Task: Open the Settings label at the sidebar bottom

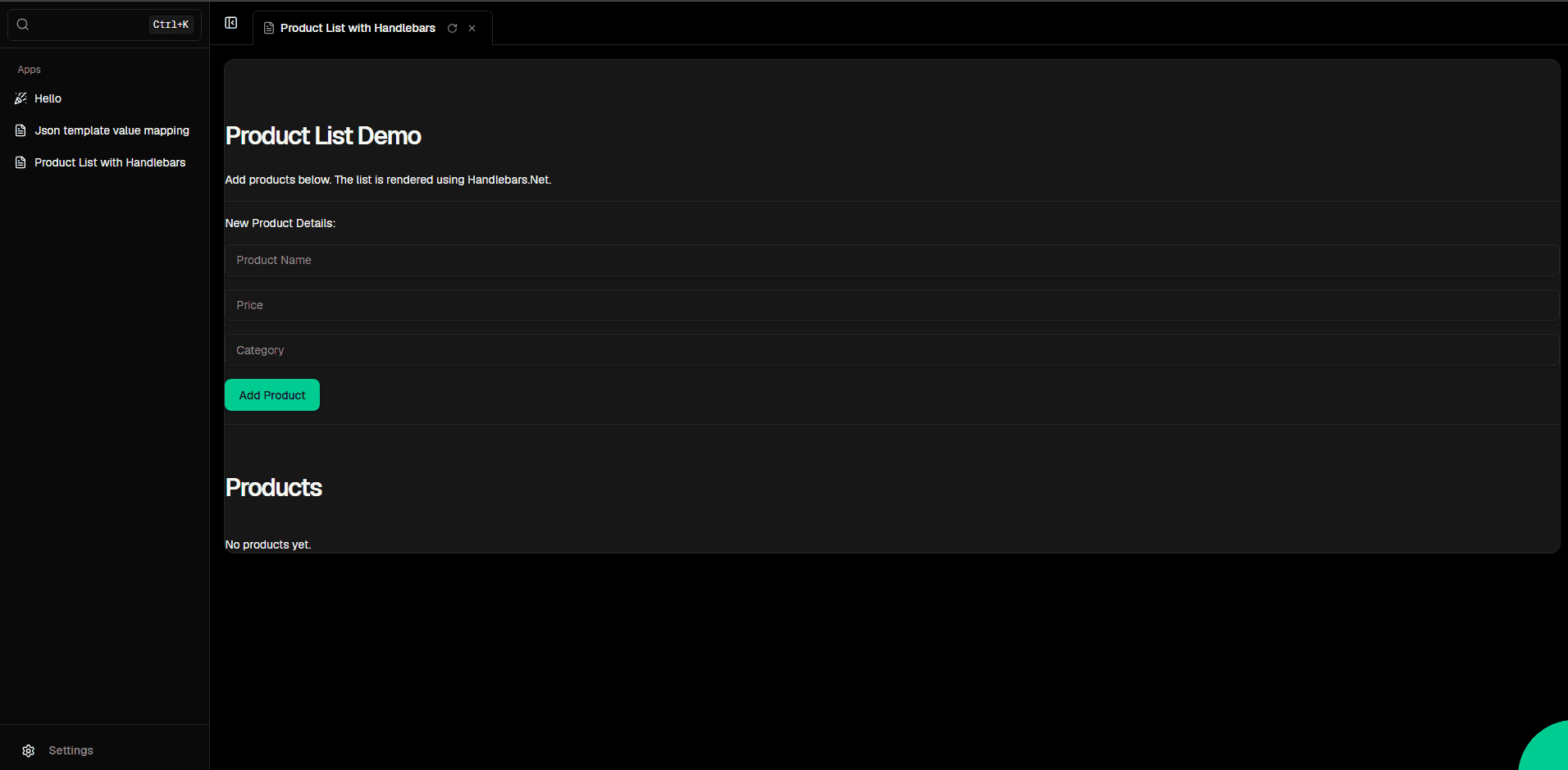Action: click(x=71, y=750)
